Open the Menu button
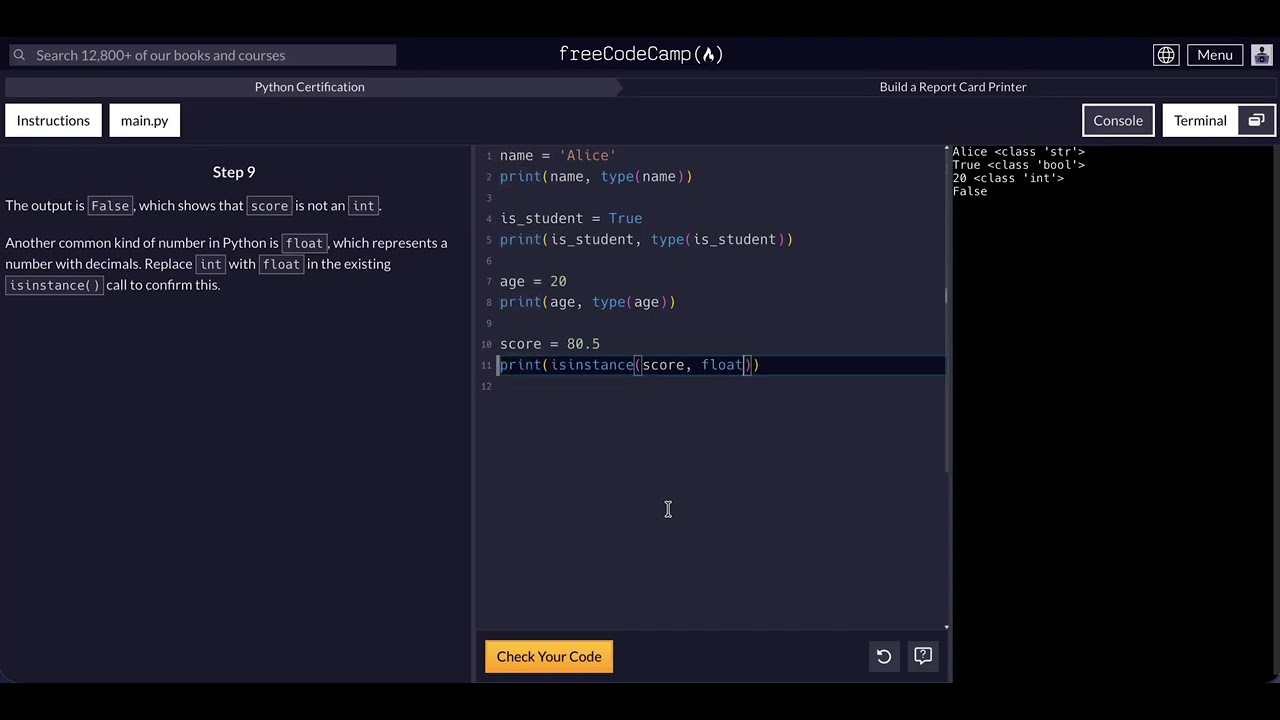Image resolution: width=1280 pixels, height=720 pixels. tap(1215, 55)
